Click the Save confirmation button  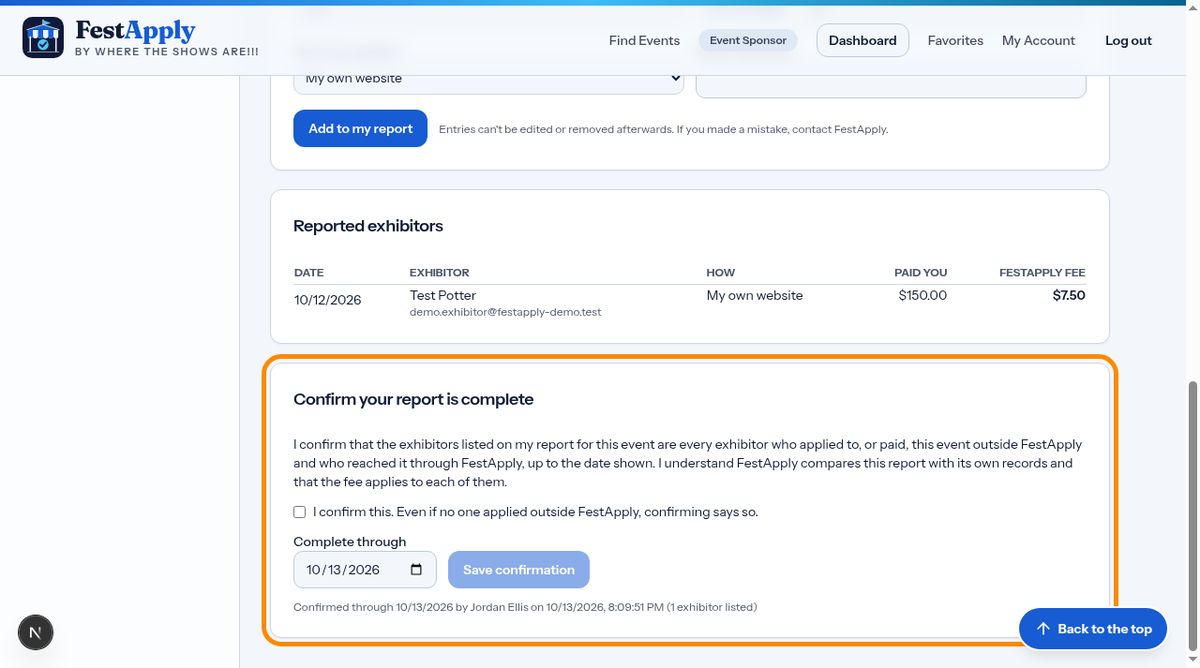point(519,570)
